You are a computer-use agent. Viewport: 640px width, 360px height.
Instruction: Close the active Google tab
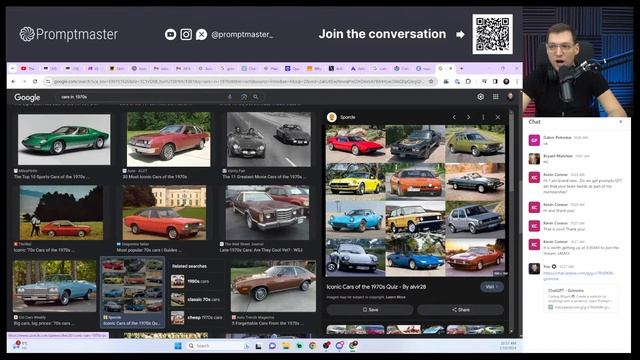pos(451,69)
